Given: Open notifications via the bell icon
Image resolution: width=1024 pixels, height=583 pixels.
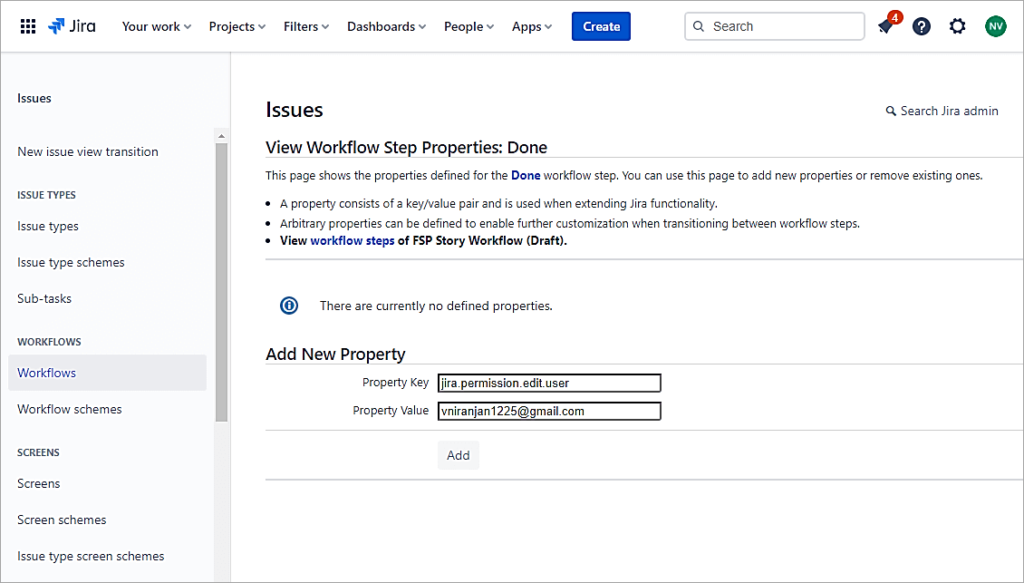Looking at the screenshot, I should tap(884, 28).
